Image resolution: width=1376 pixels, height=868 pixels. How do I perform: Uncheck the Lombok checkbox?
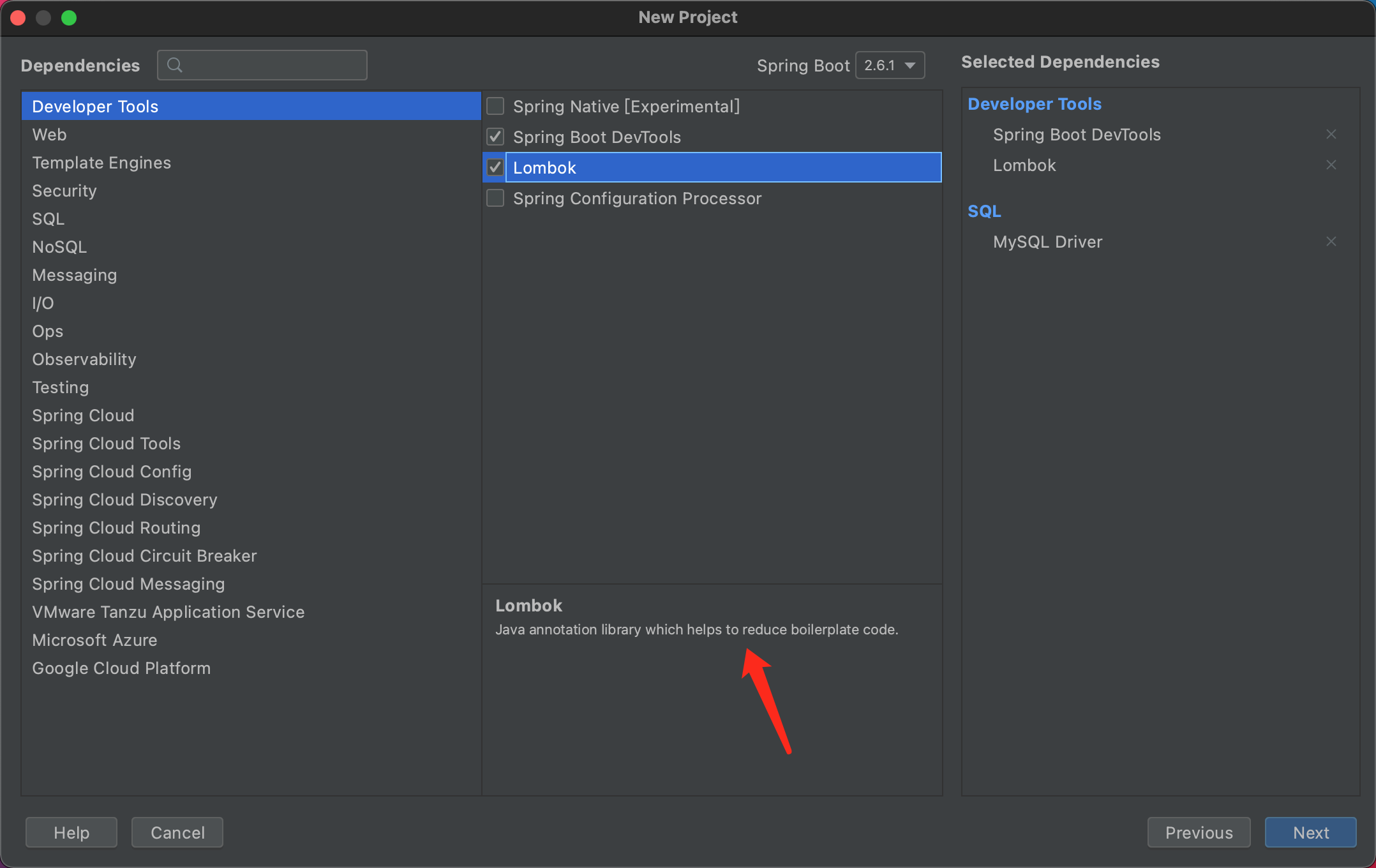(x=495, y=167)
